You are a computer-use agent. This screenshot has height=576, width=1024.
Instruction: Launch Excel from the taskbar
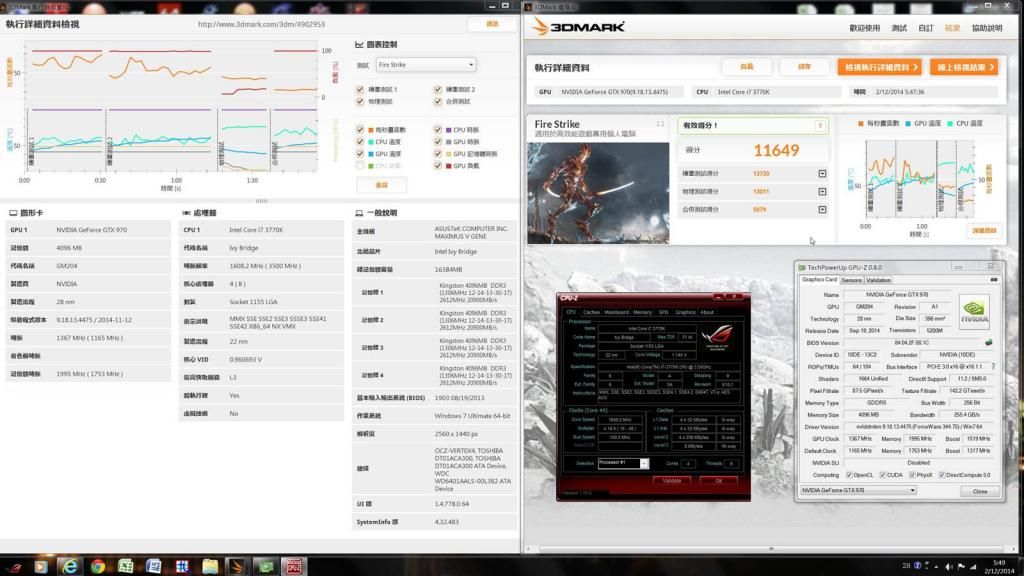tap(125, 566)
